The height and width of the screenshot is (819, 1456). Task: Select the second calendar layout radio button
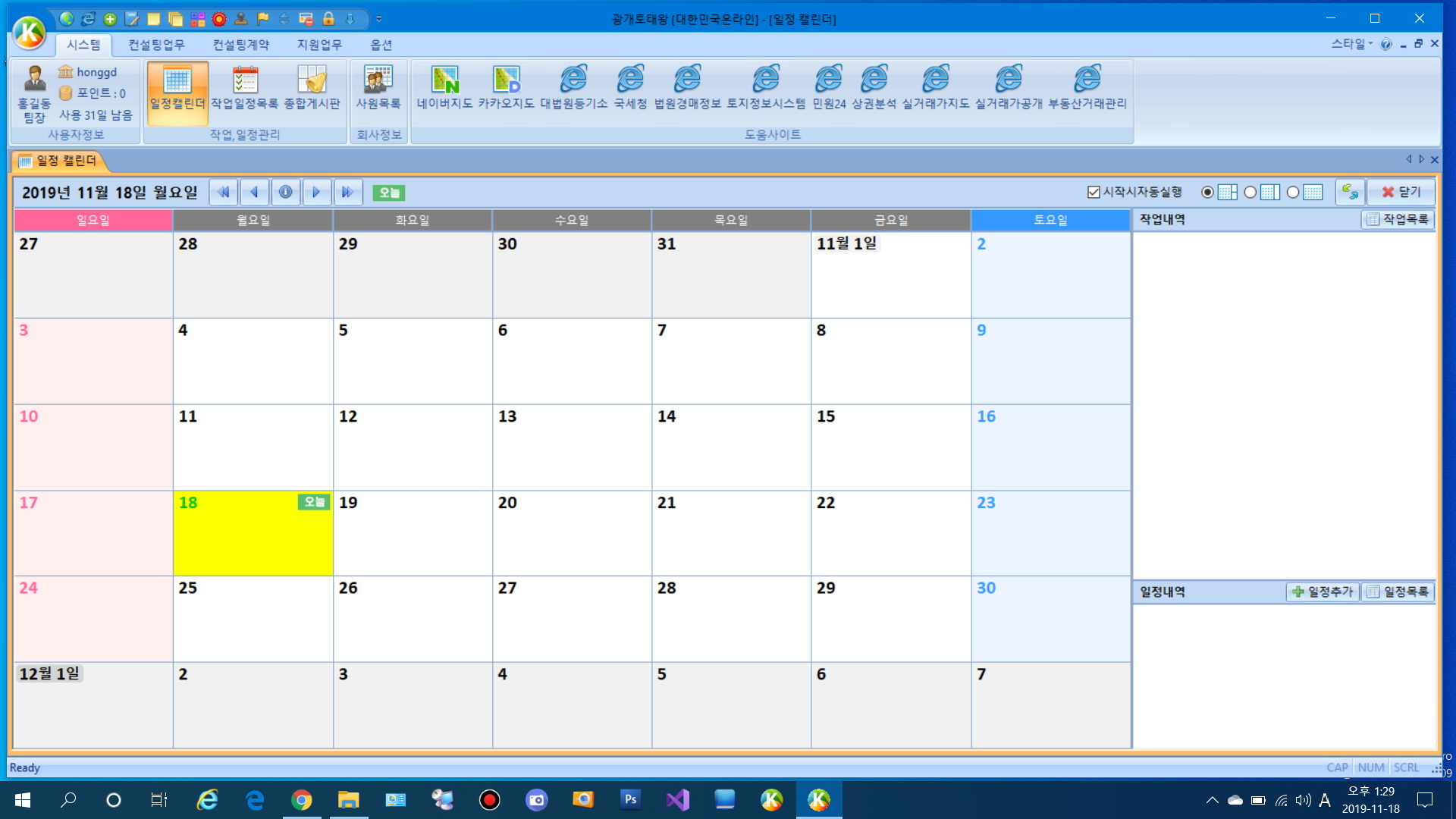coord(1250,192)
